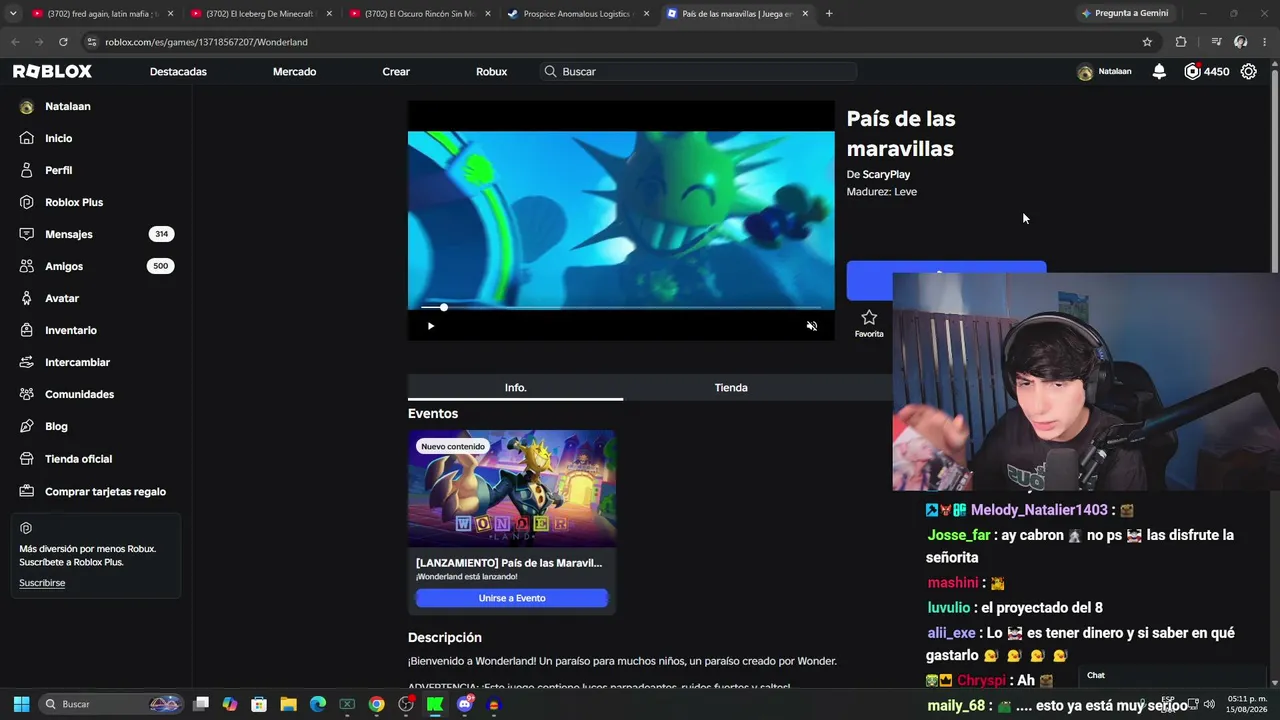
Task: Click the Inventario icon in sidebar
Action: click(27, 330)
